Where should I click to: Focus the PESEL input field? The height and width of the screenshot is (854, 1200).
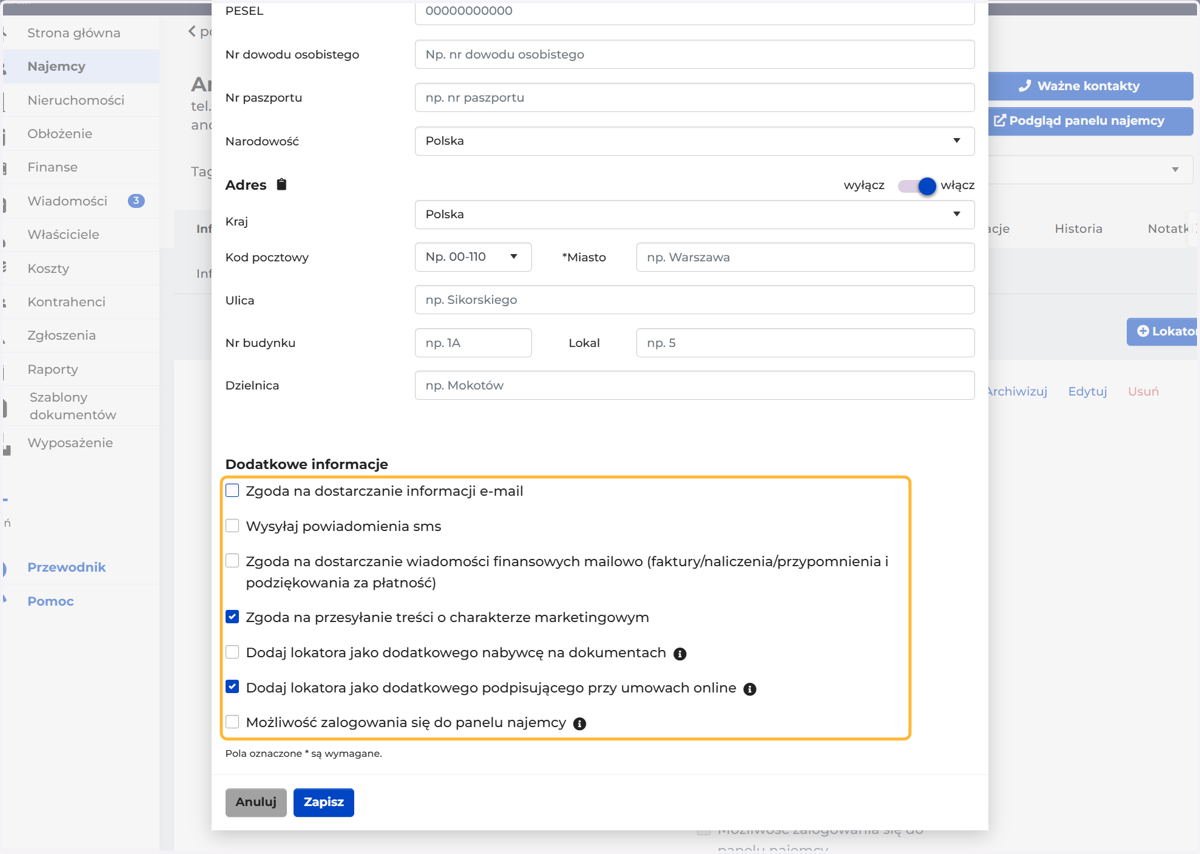coord(694,12)
